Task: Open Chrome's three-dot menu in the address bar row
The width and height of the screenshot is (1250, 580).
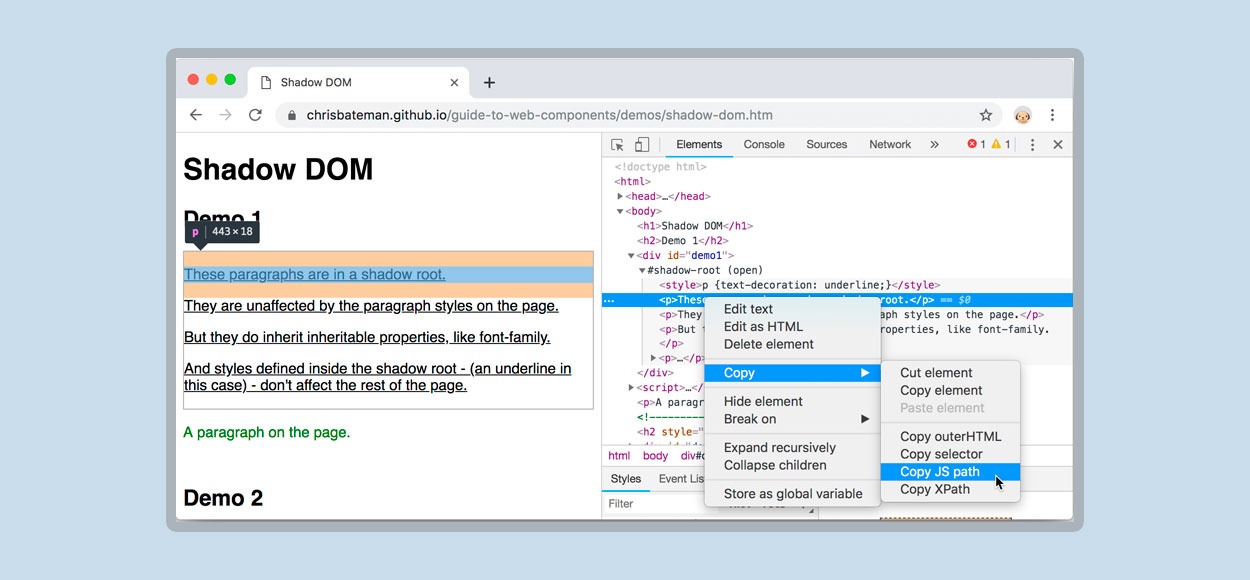Action: 1052,115
